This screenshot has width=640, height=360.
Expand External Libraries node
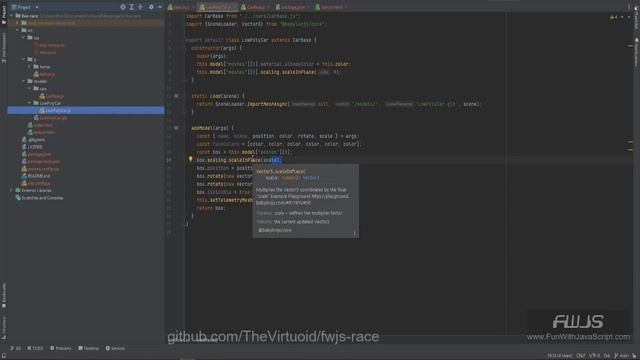[12, 190]
